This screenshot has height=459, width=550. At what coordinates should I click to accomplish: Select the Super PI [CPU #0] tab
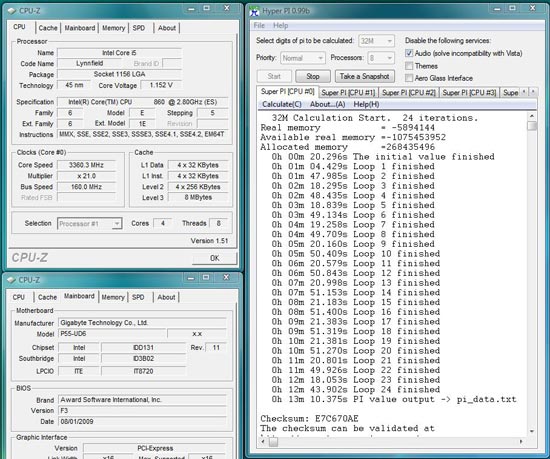[287, 92]
